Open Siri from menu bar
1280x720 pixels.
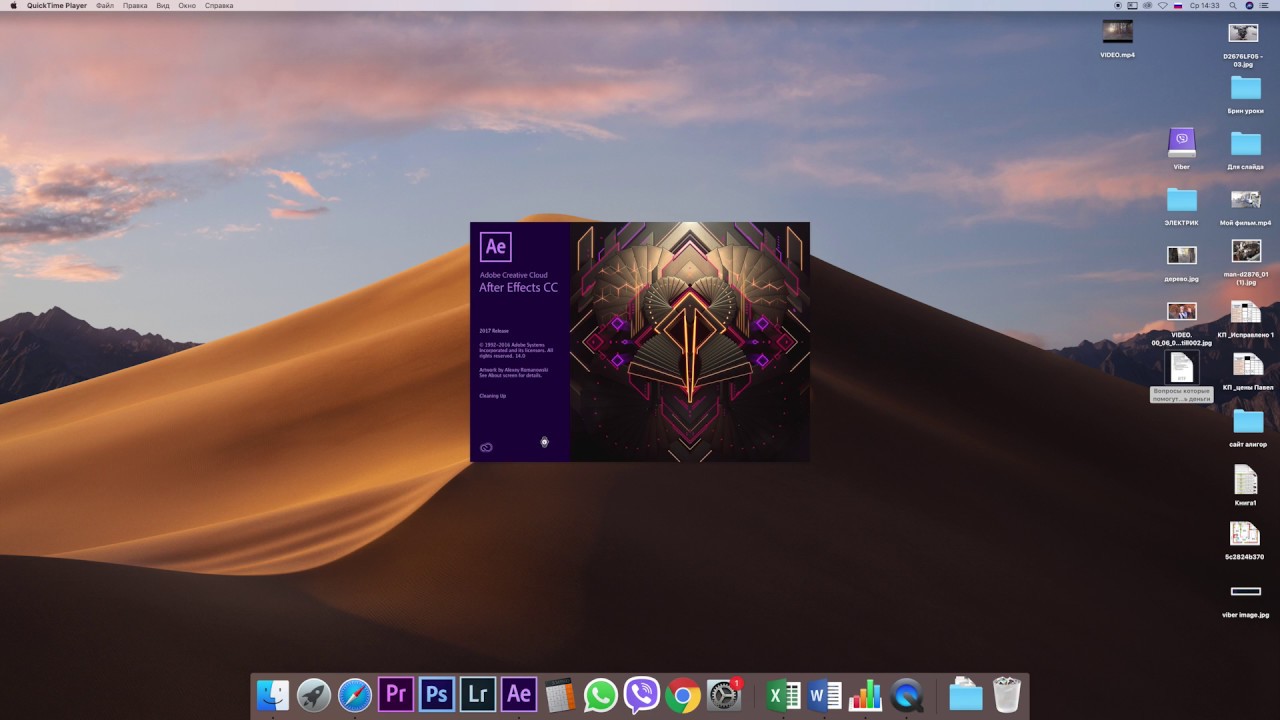coord(1250,5)
